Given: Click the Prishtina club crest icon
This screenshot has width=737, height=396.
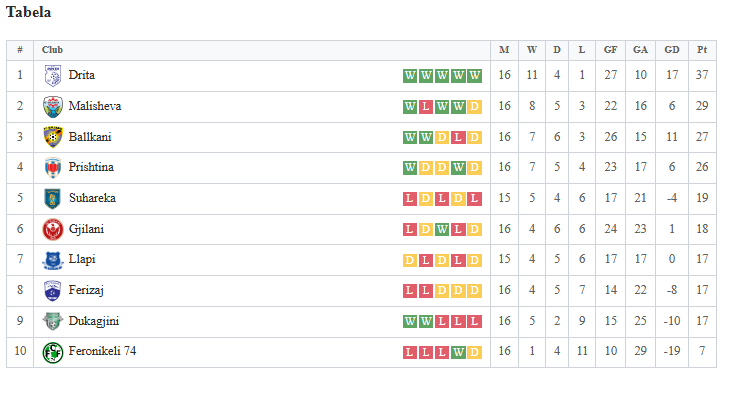Looking at the screenshot, I should coord(53,168).
